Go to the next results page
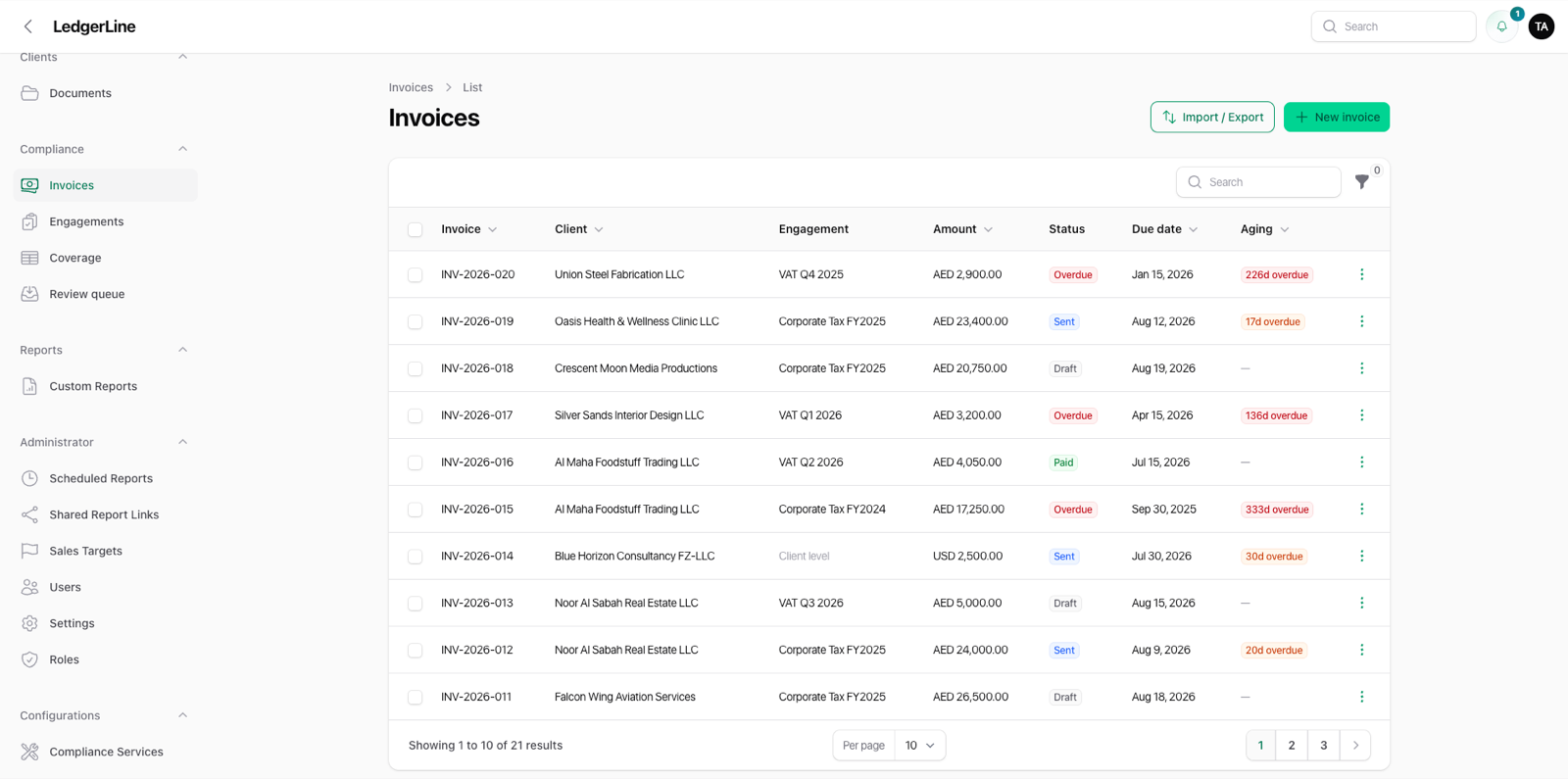 [1355, 746]
